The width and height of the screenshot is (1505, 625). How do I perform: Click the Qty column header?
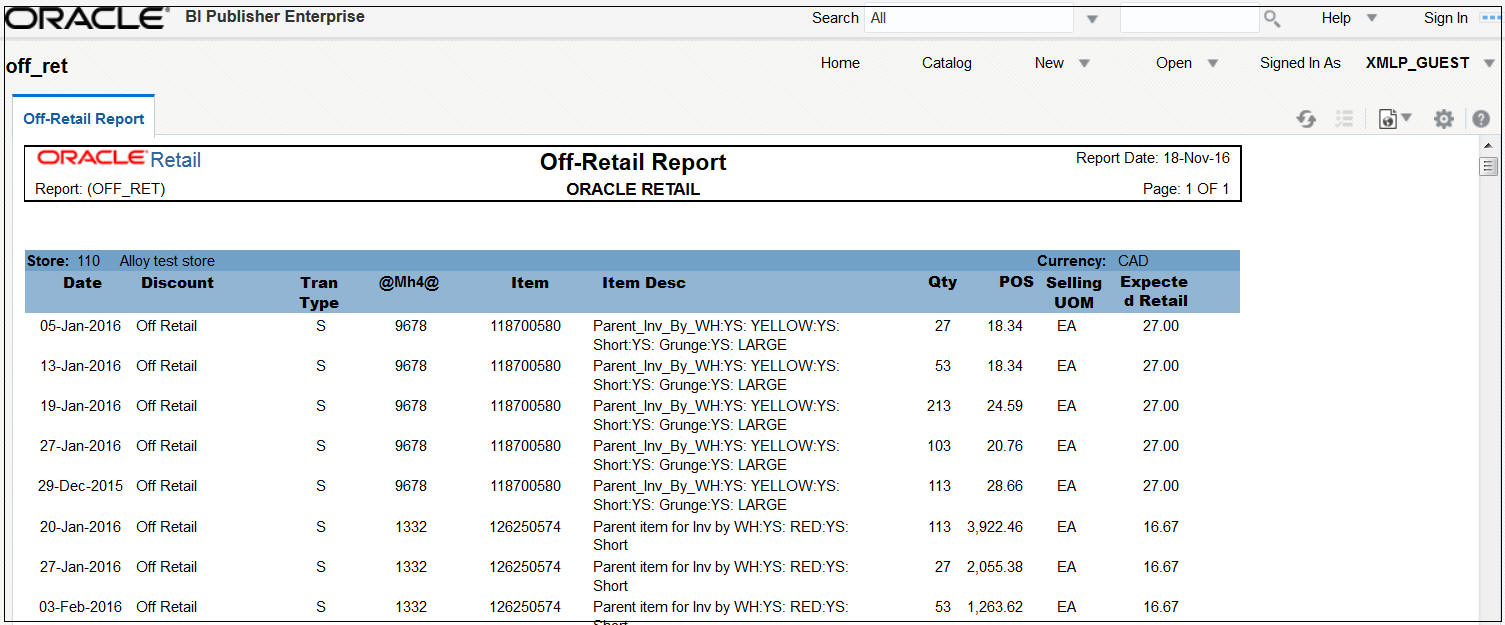(942, 282)
